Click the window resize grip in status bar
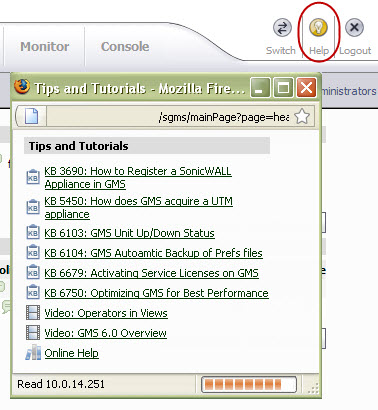 tap(313, 388)
